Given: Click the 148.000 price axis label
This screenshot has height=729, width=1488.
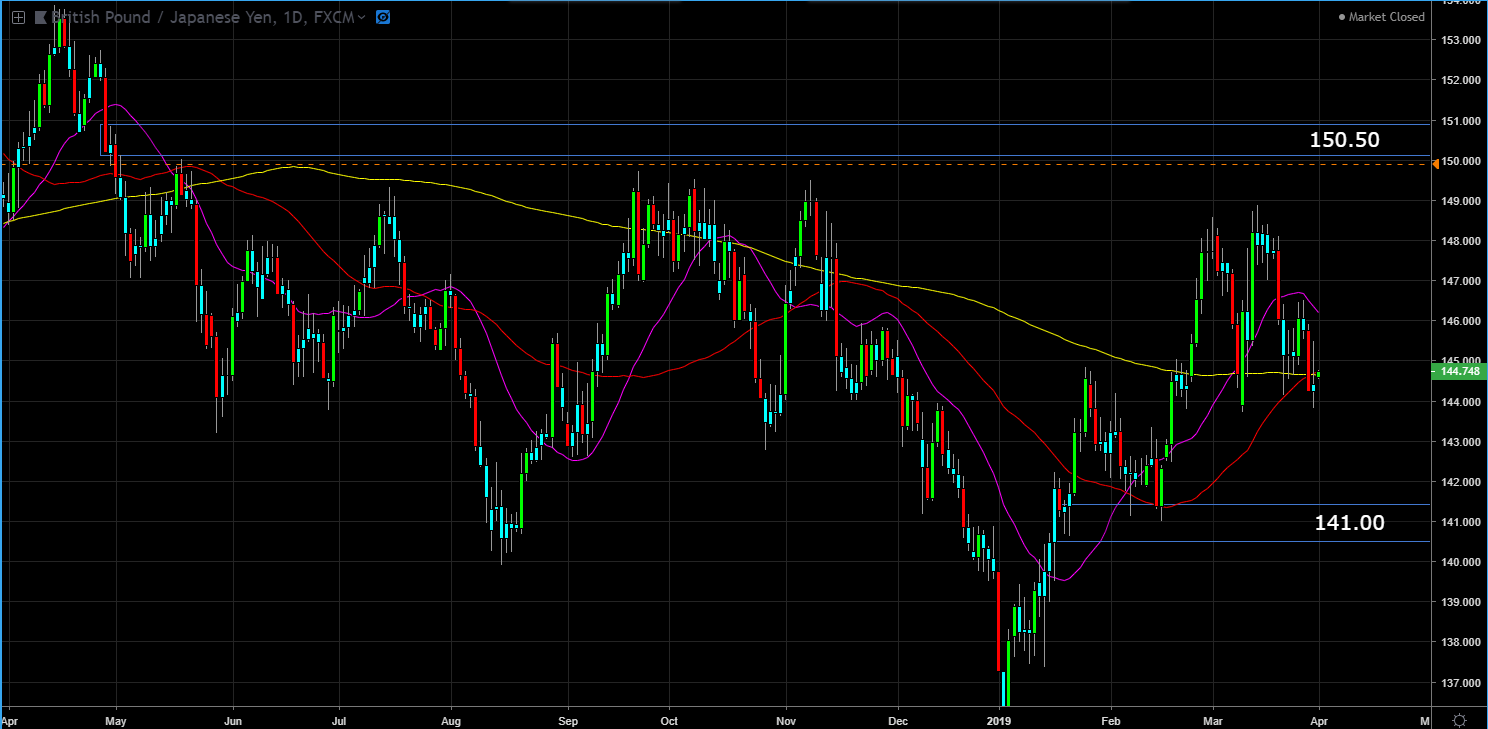Looking at the screenshot, I should (1462, 241).
